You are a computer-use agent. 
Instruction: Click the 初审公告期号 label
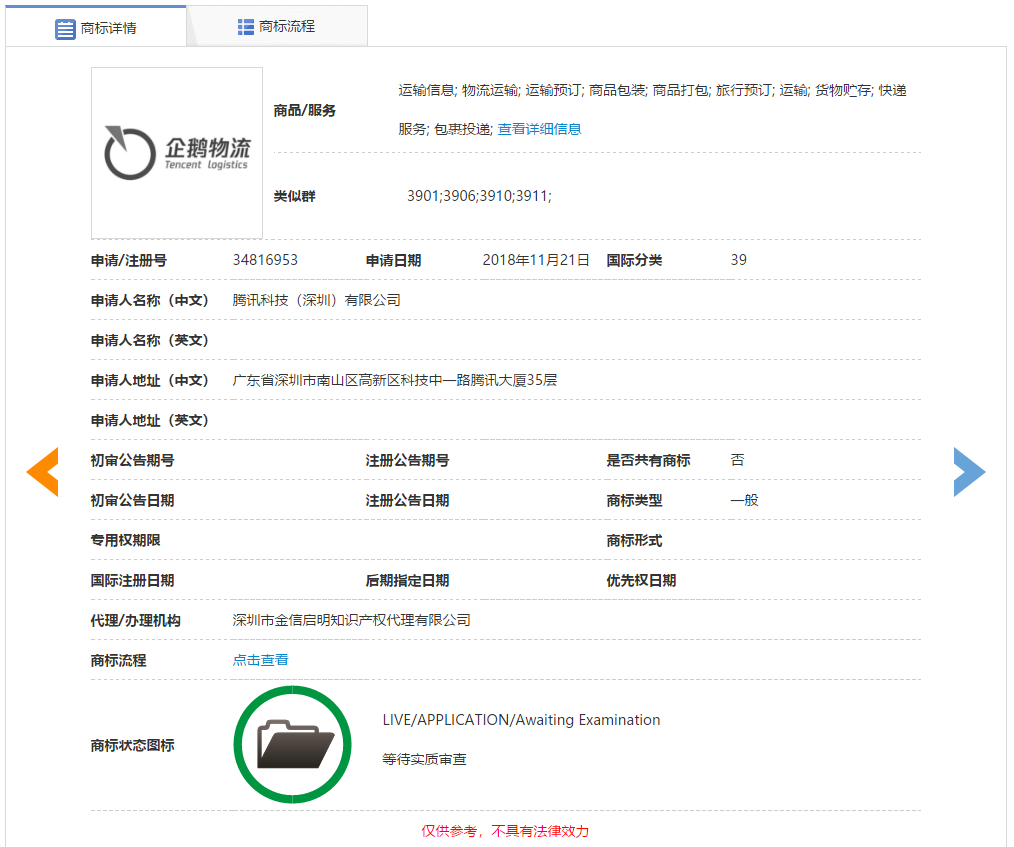[x=133, y=460]
